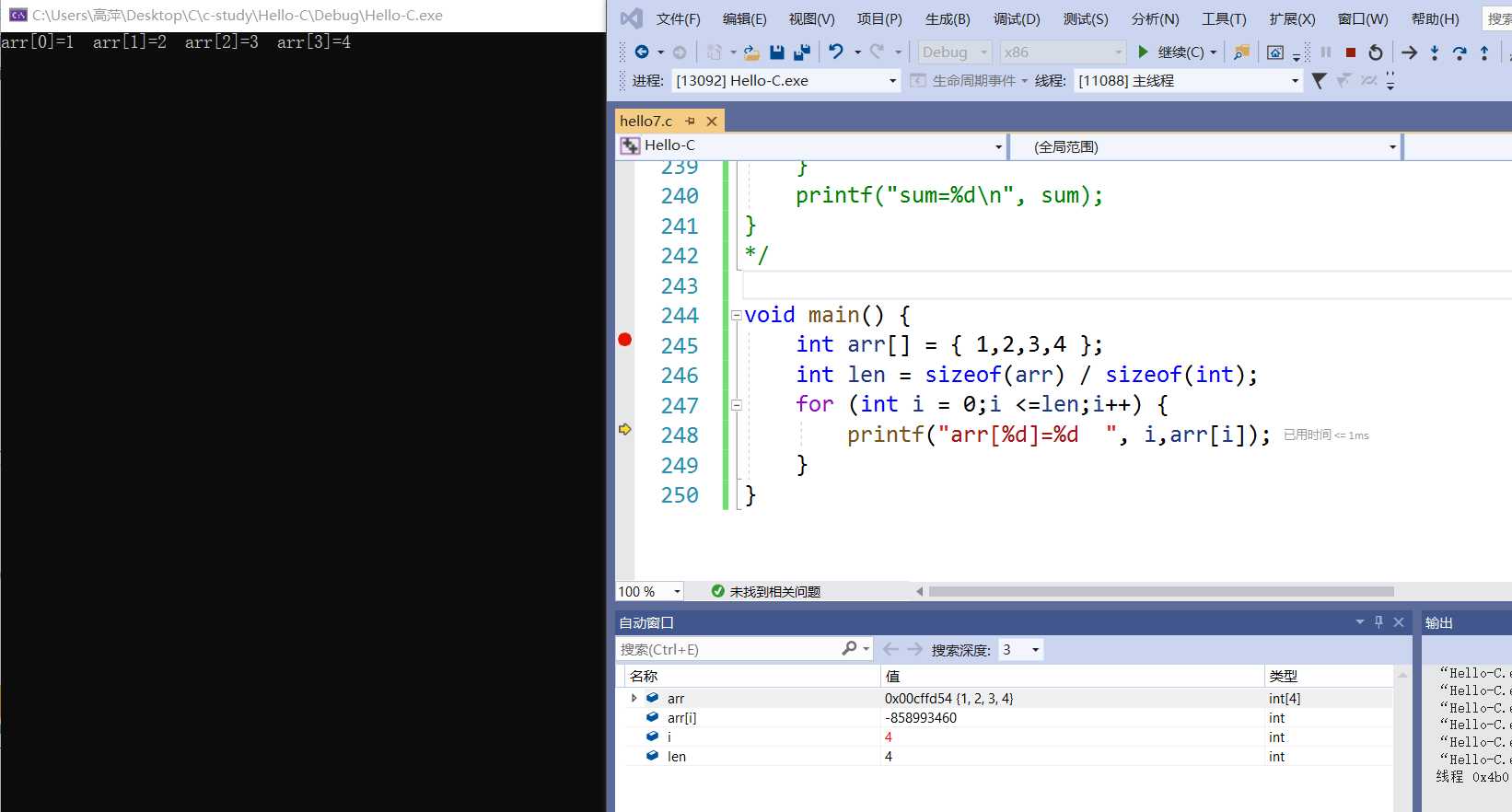Click the editor horizontal scrollbar
1512x812 pixels.
[x=1160, y=591]
